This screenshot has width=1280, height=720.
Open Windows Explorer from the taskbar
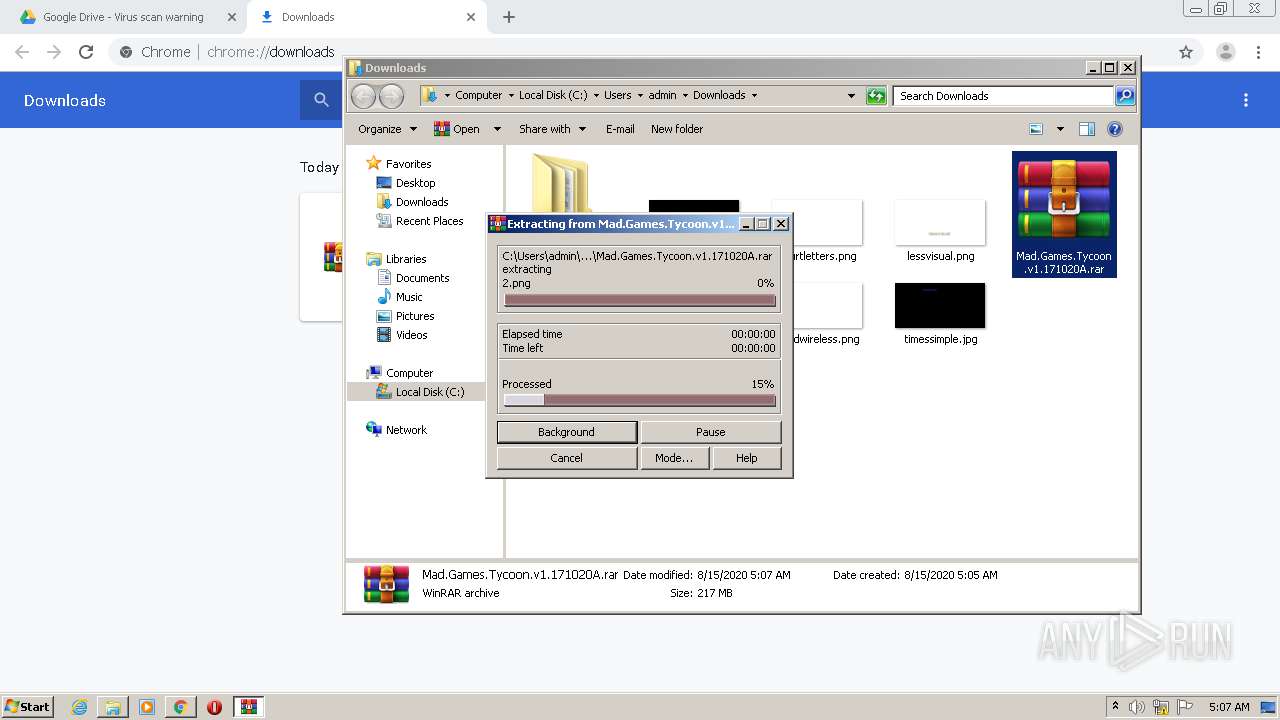coord(113,707)
